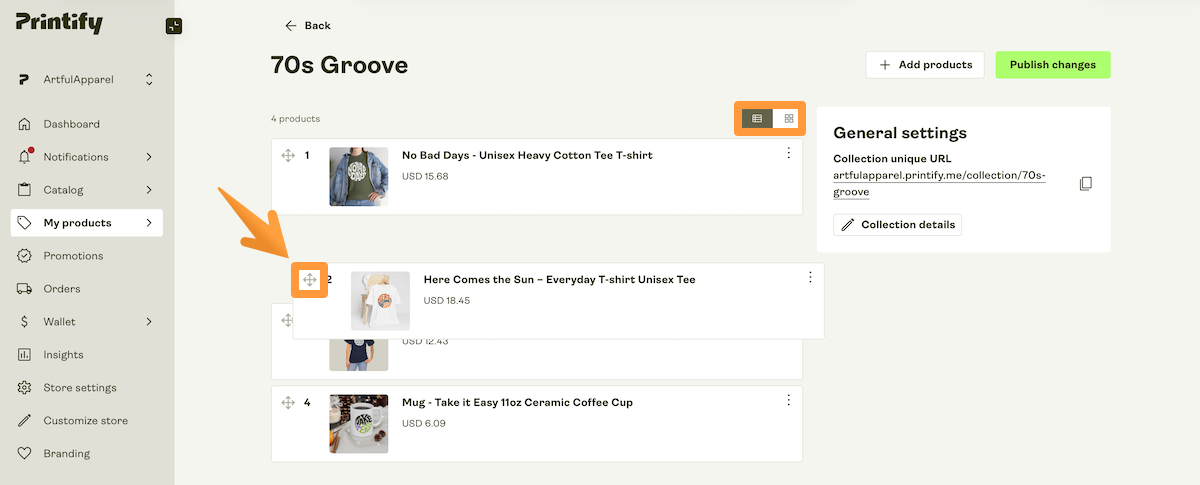Click the USD 6.09 price
This screenshot has height=485, width=1200.
point(424,423)
